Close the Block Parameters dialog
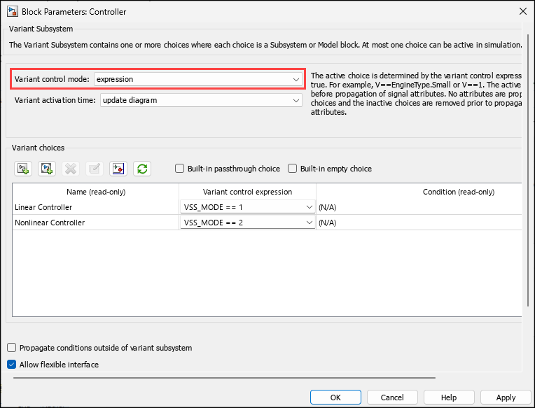This screenshot has width=535, height=408. (x=523, y=11)
